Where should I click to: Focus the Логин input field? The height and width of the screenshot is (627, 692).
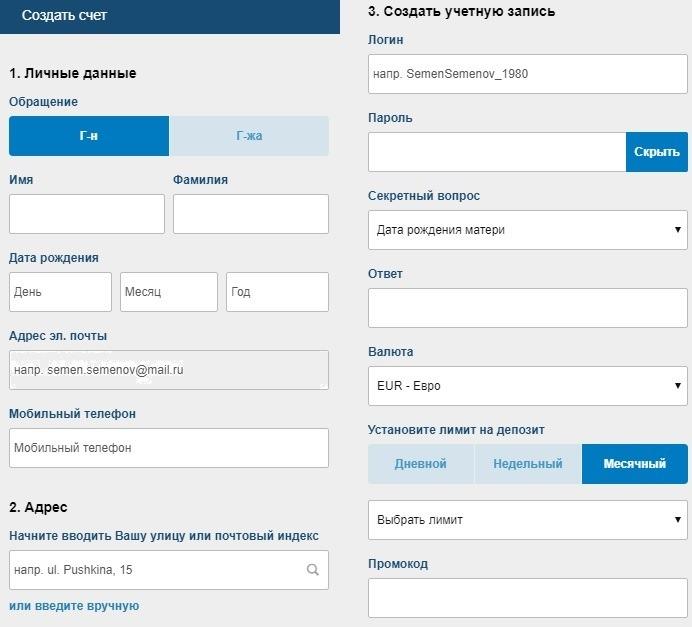tap(527, 74)
